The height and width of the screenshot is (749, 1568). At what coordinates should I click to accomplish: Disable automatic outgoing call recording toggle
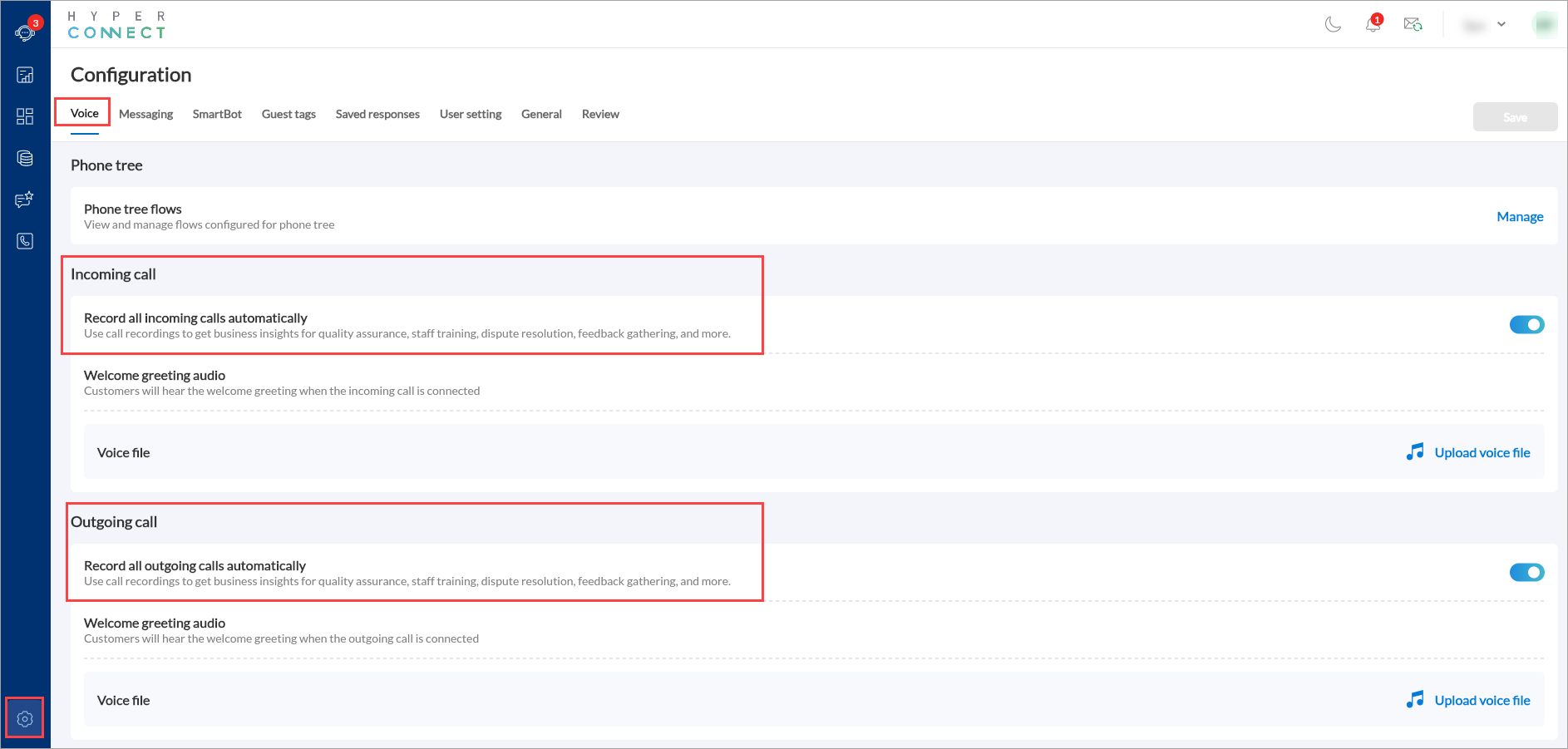(1526, 573)
